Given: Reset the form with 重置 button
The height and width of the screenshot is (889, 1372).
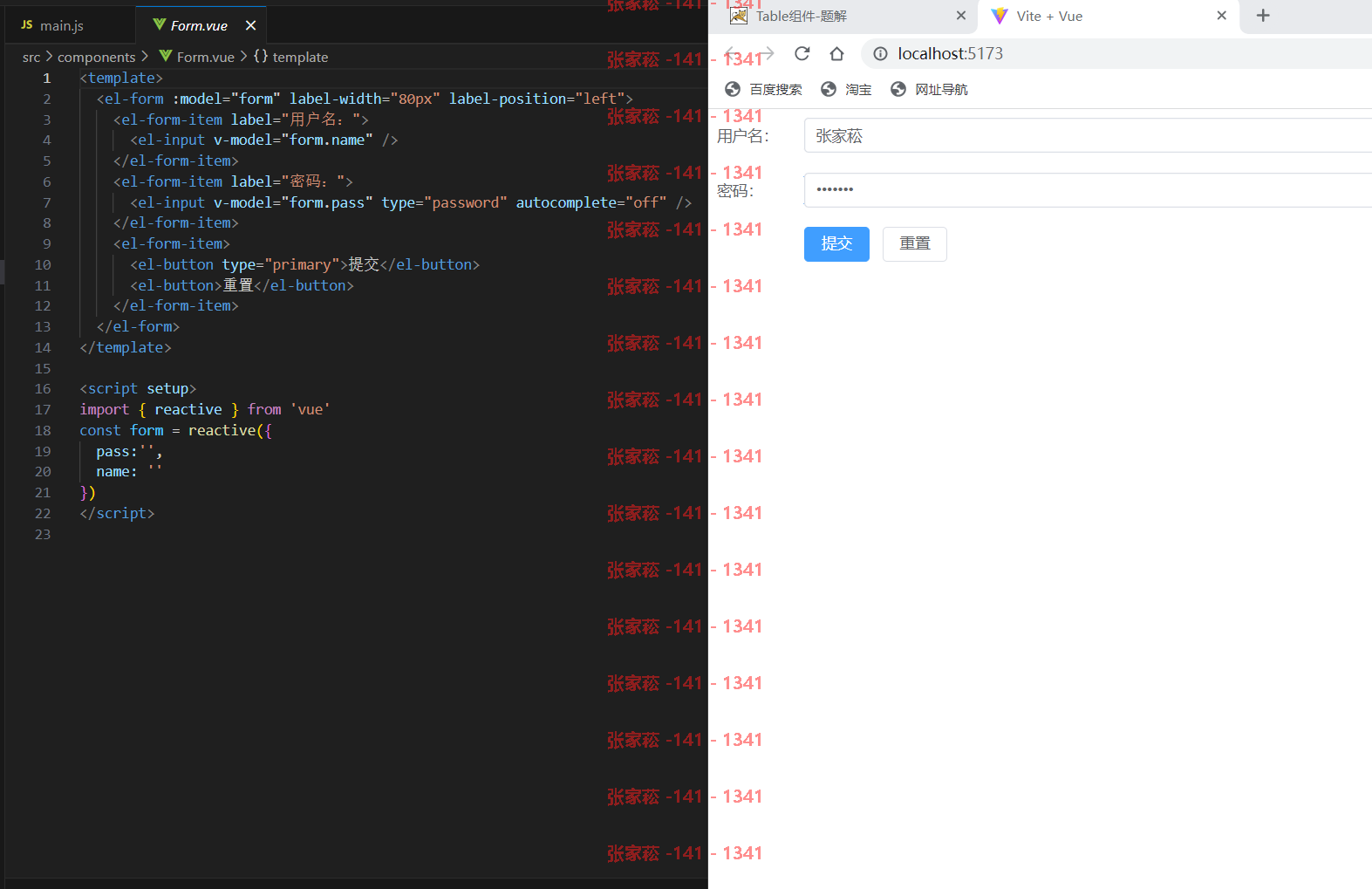Looking at the screenshot, I should [915, 243].
